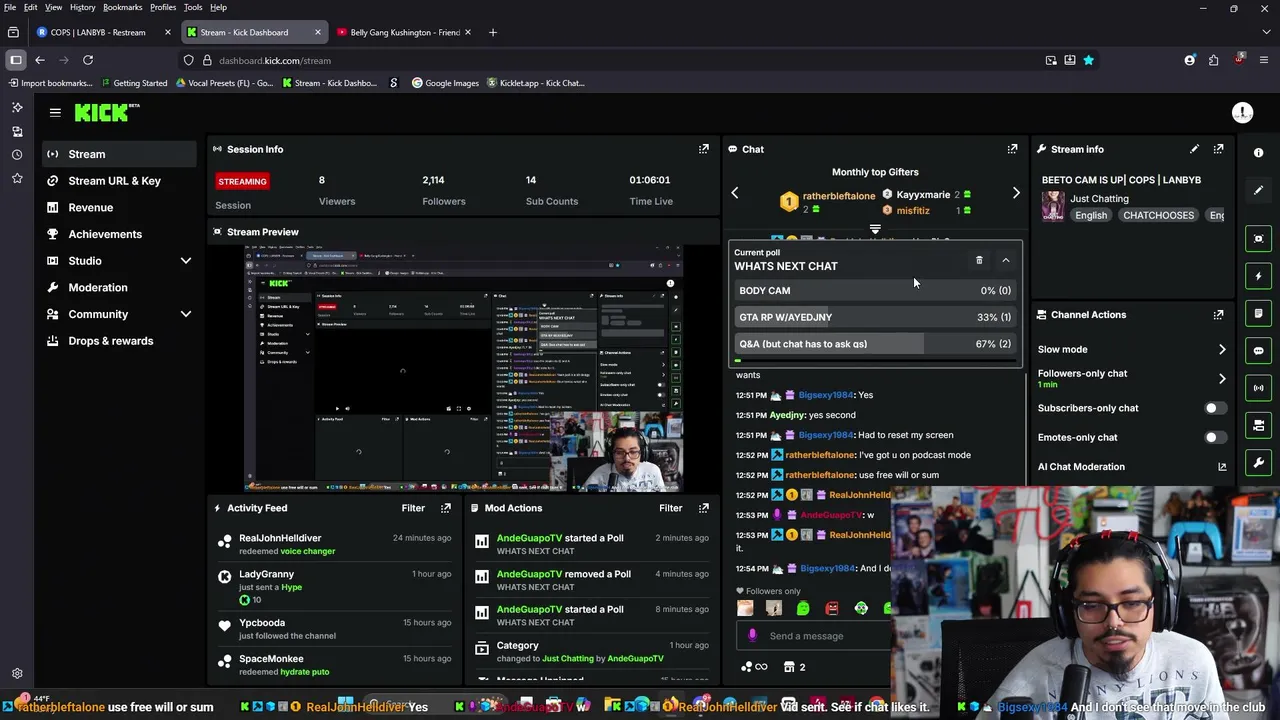Viewport: 1280px width, 720px height.
Task: Show next top gifters with right arrow
Action: (x=1016, y=193)
